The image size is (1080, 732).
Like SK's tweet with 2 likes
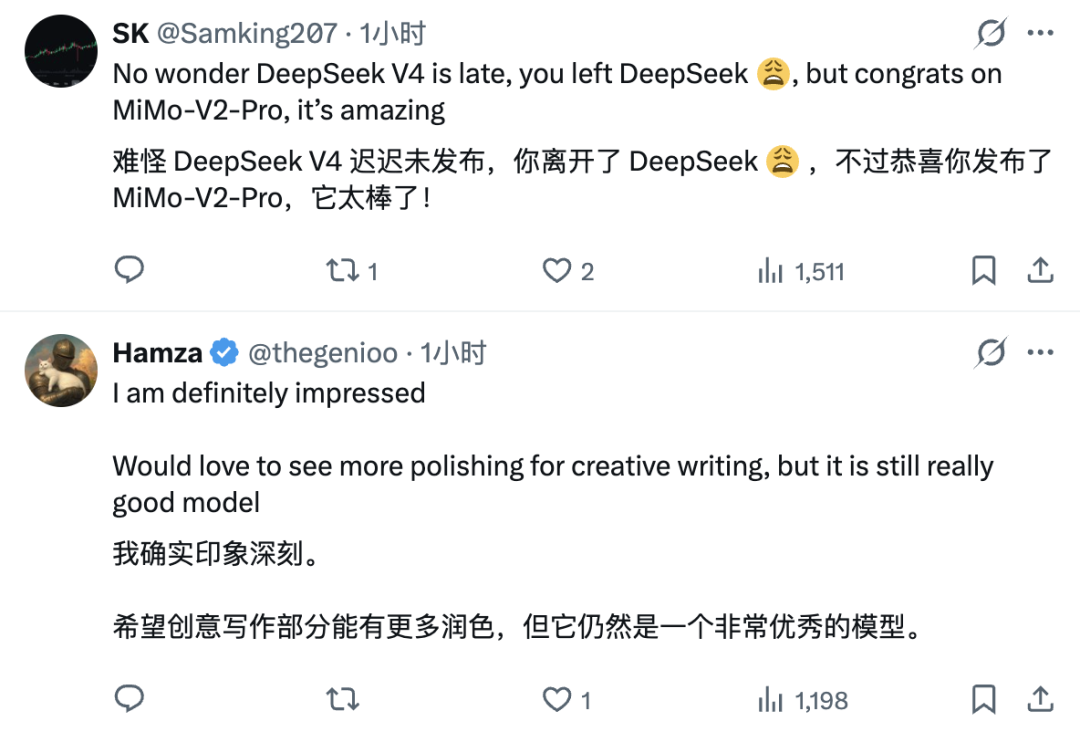point(556,270)
